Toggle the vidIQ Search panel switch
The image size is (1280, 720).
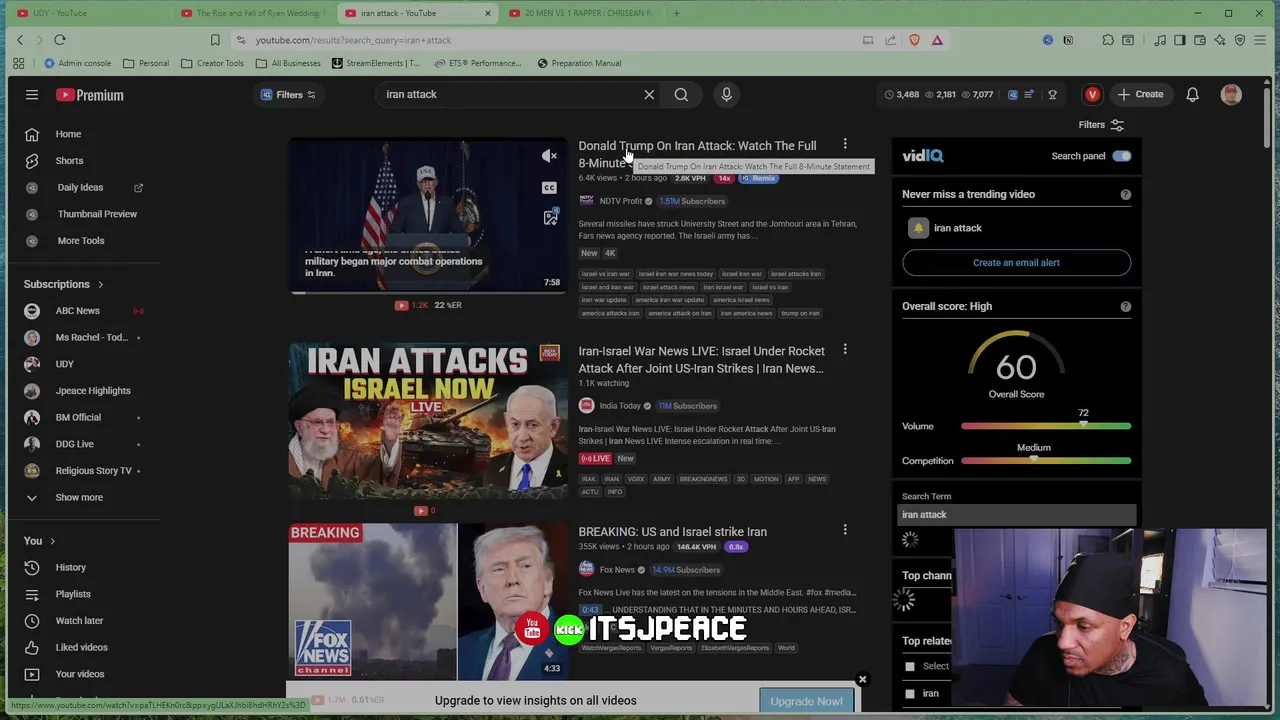(1121, 156)
